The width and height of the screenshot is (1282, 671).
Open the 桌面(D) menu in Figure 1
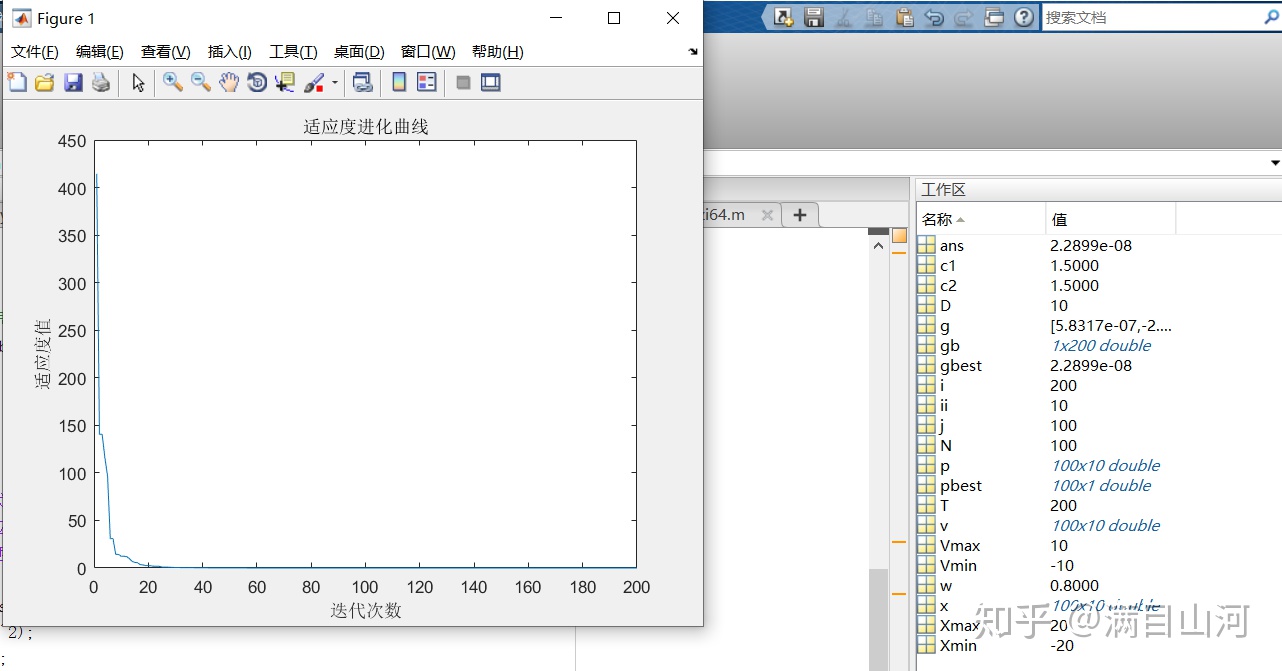tap(359, 52)
